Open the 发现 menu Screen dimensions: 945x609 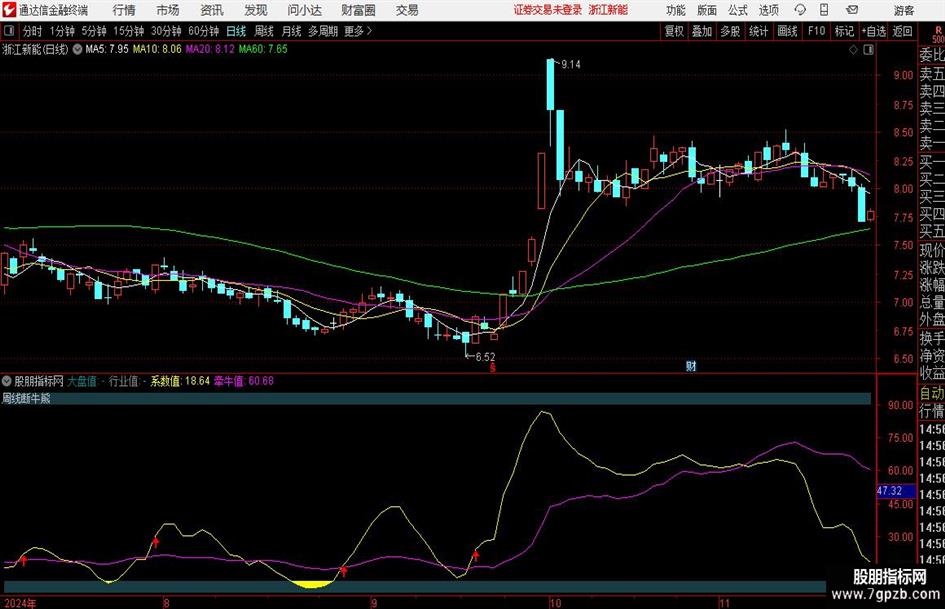(x=256, y=10)
